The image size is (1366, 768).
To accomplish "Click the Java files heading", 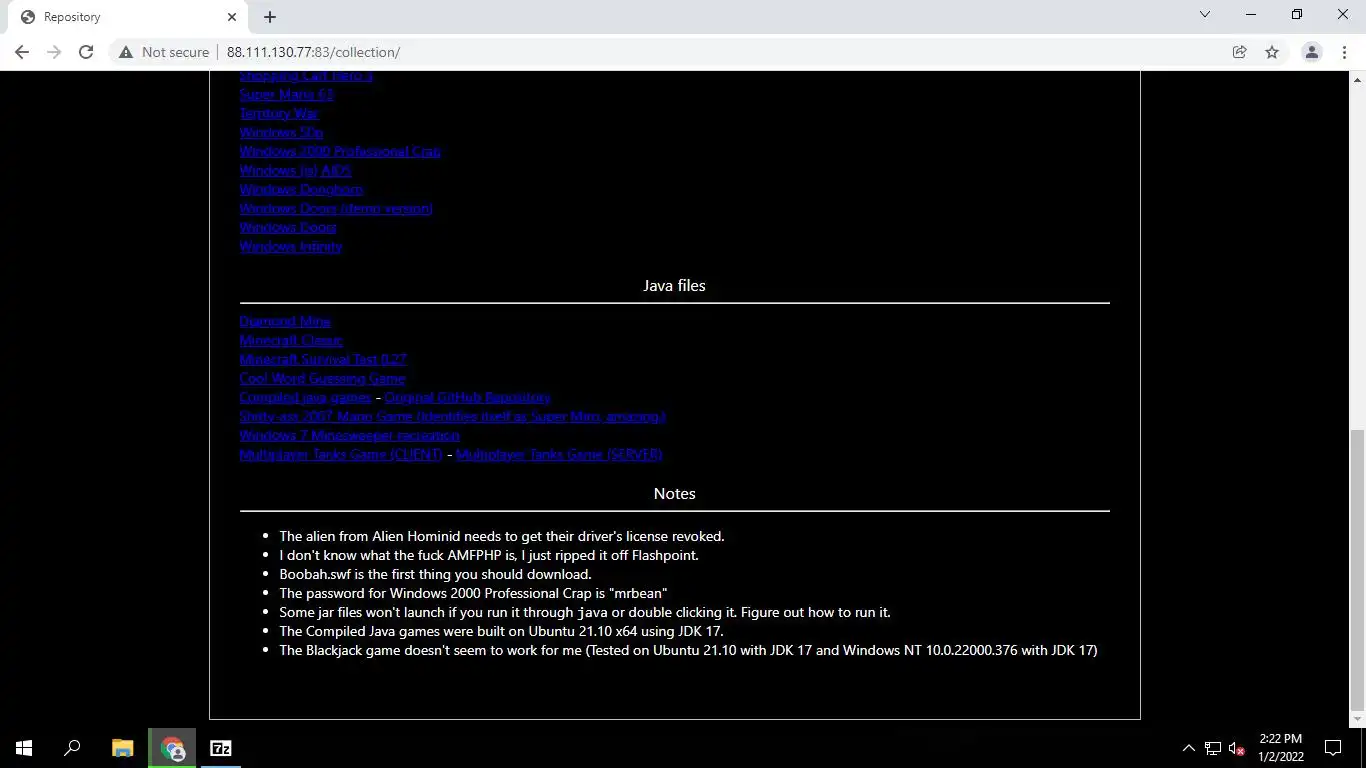I will pos(674,286).
